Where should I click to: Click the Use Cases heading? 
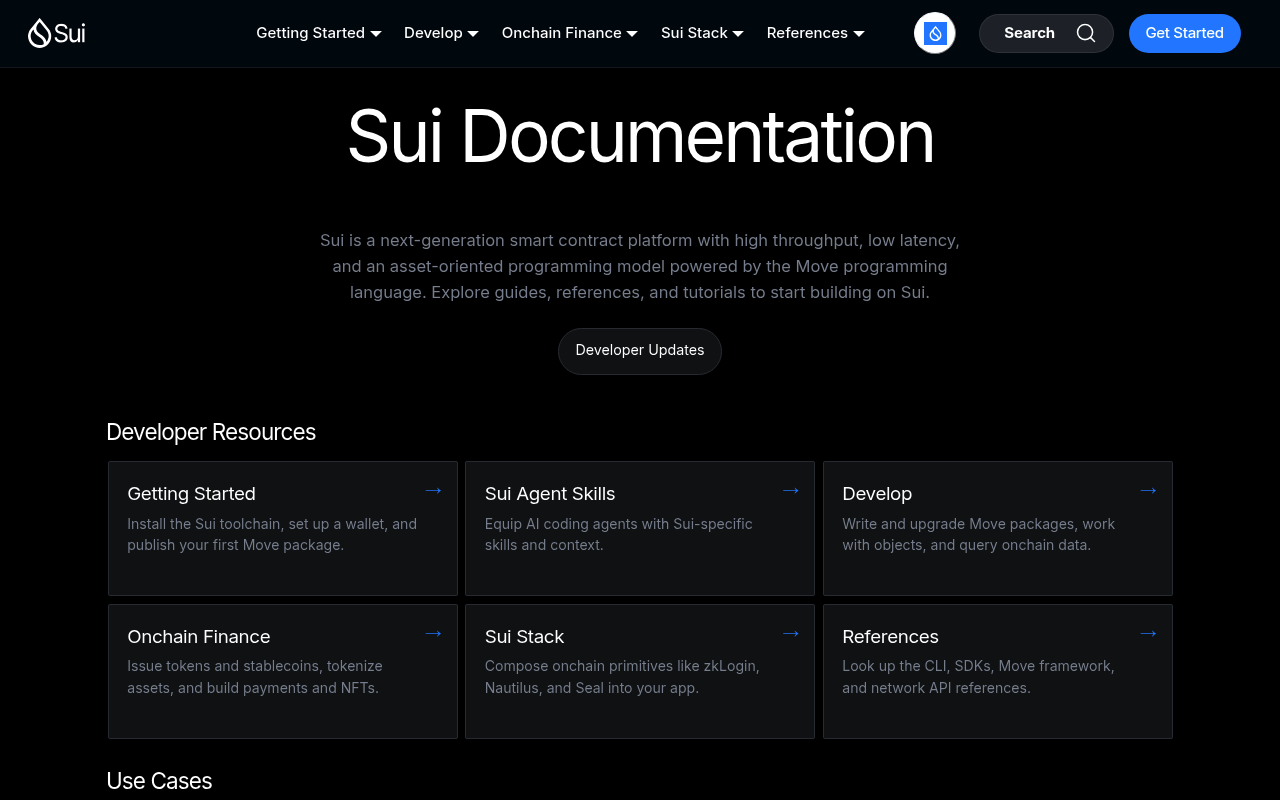tap(159, 781)
